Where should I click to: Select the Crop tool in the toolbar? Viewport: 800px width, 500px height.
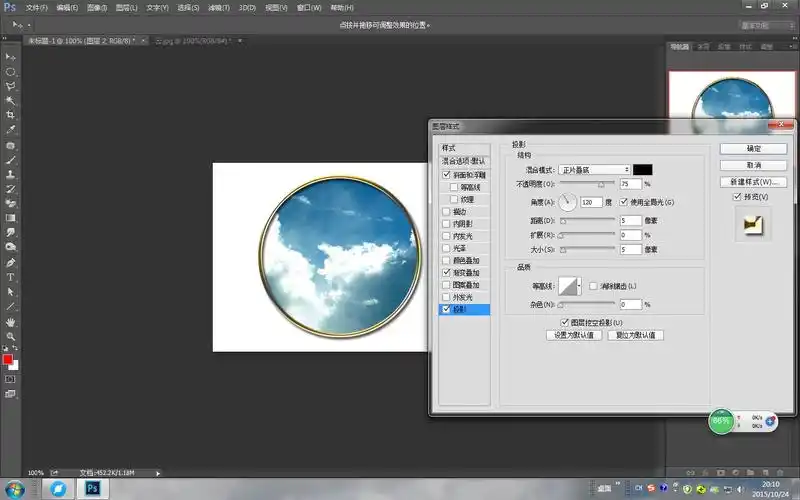tap(11, 115)
